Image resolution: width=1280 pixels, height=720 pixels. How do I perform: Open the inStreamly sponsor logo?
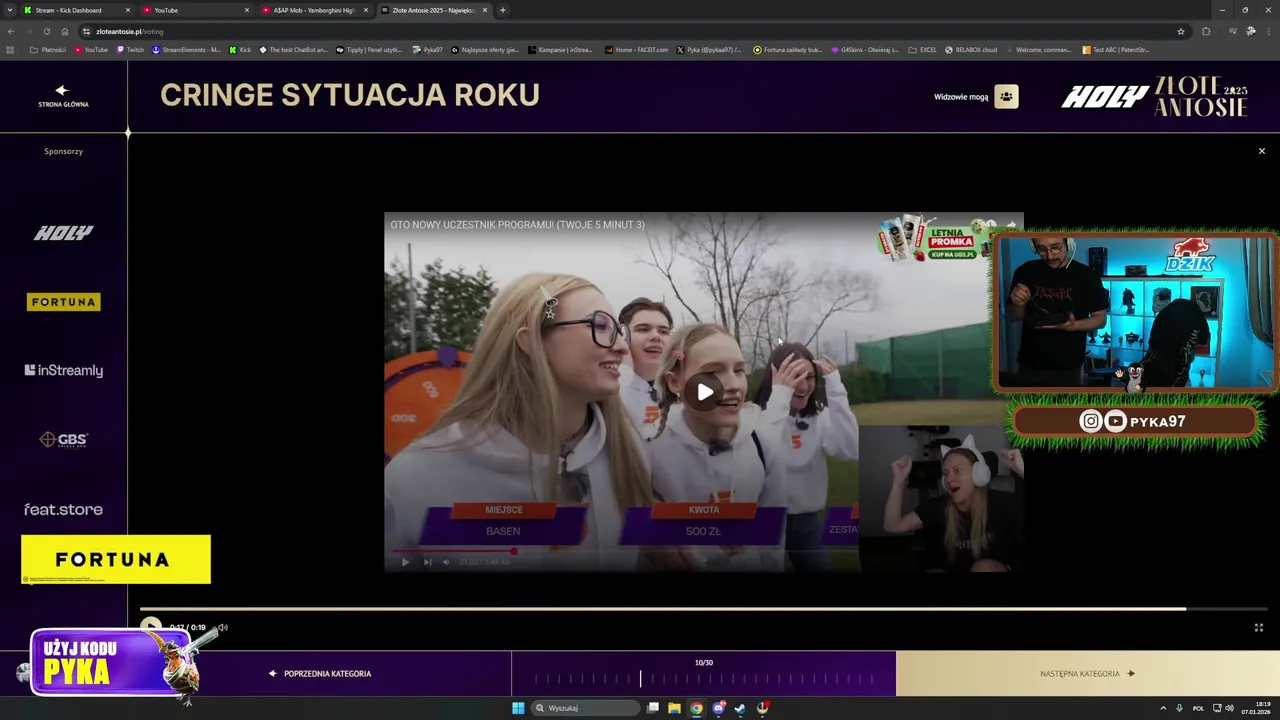pyautogui.click(x=63, y=370)
